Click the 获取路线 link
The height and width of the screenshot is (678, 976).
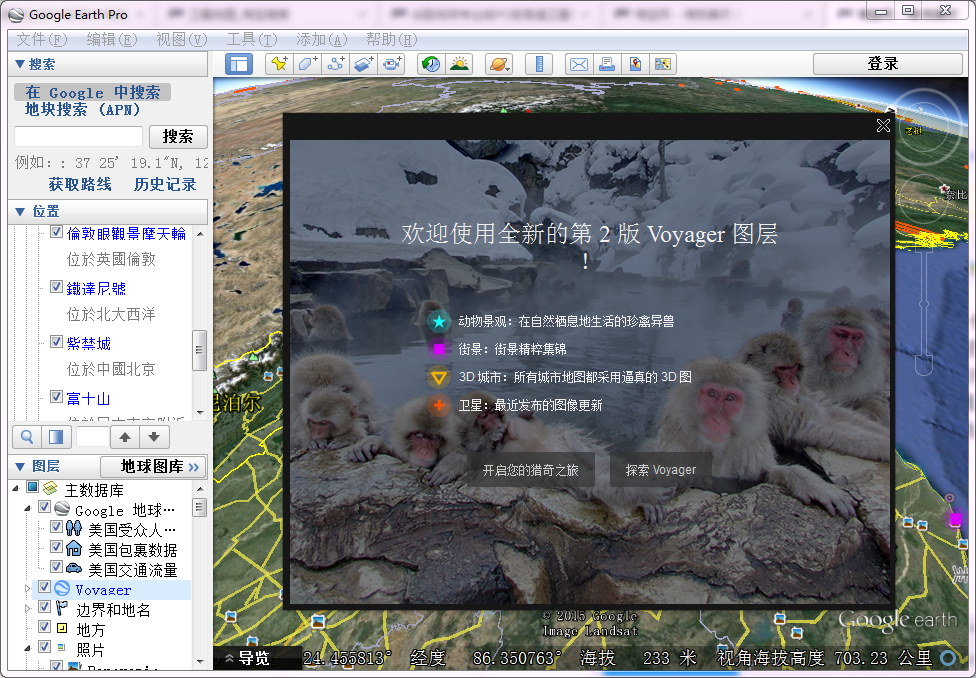[80, 184]
